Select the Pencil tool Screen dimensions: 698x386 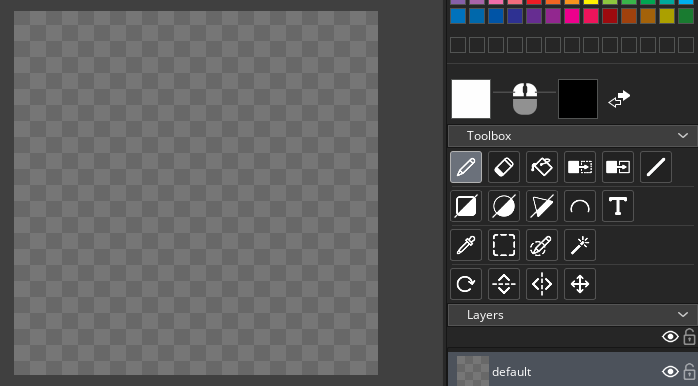466,167
